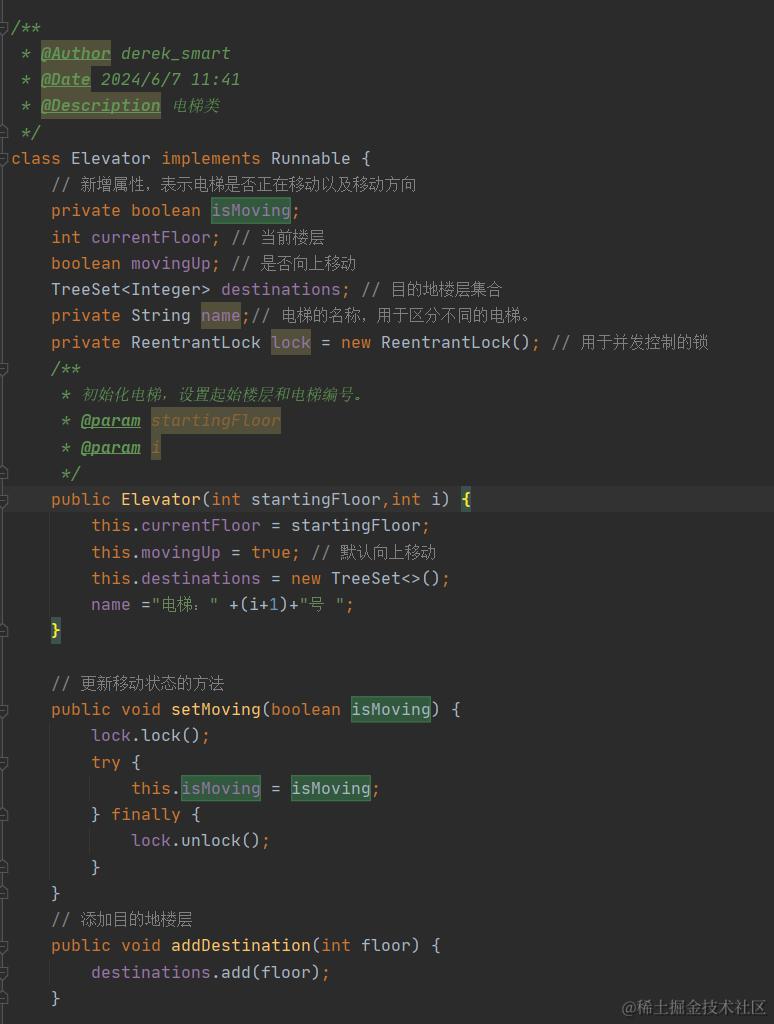This screenshot has width=774, height=1024.
Task: Click the Runnable interface name
Action: coord(310,159)
